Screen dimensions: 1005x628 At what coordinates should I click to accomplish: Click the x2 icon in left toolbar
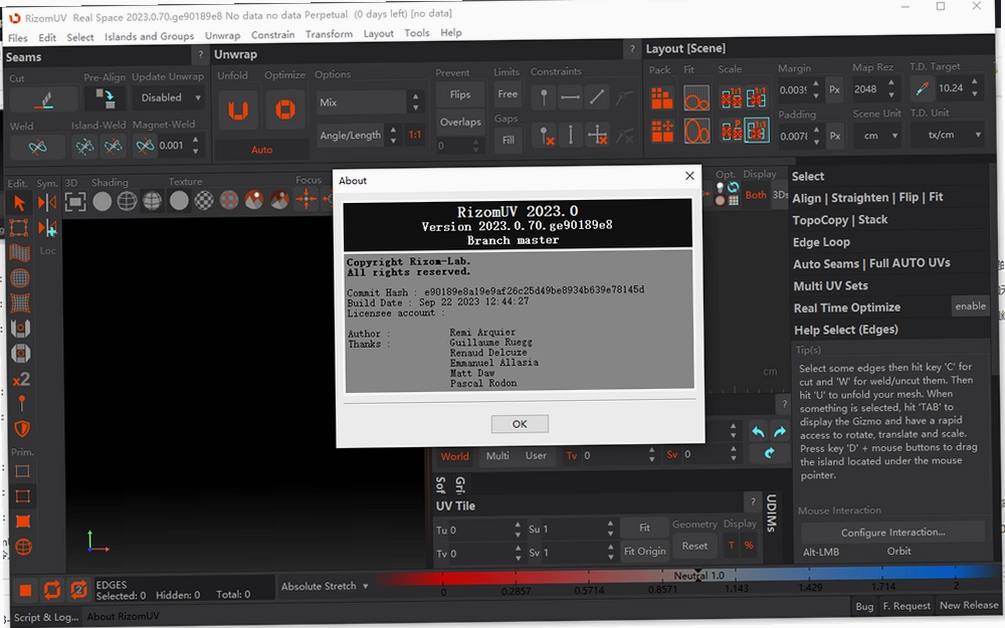(21, 379)
